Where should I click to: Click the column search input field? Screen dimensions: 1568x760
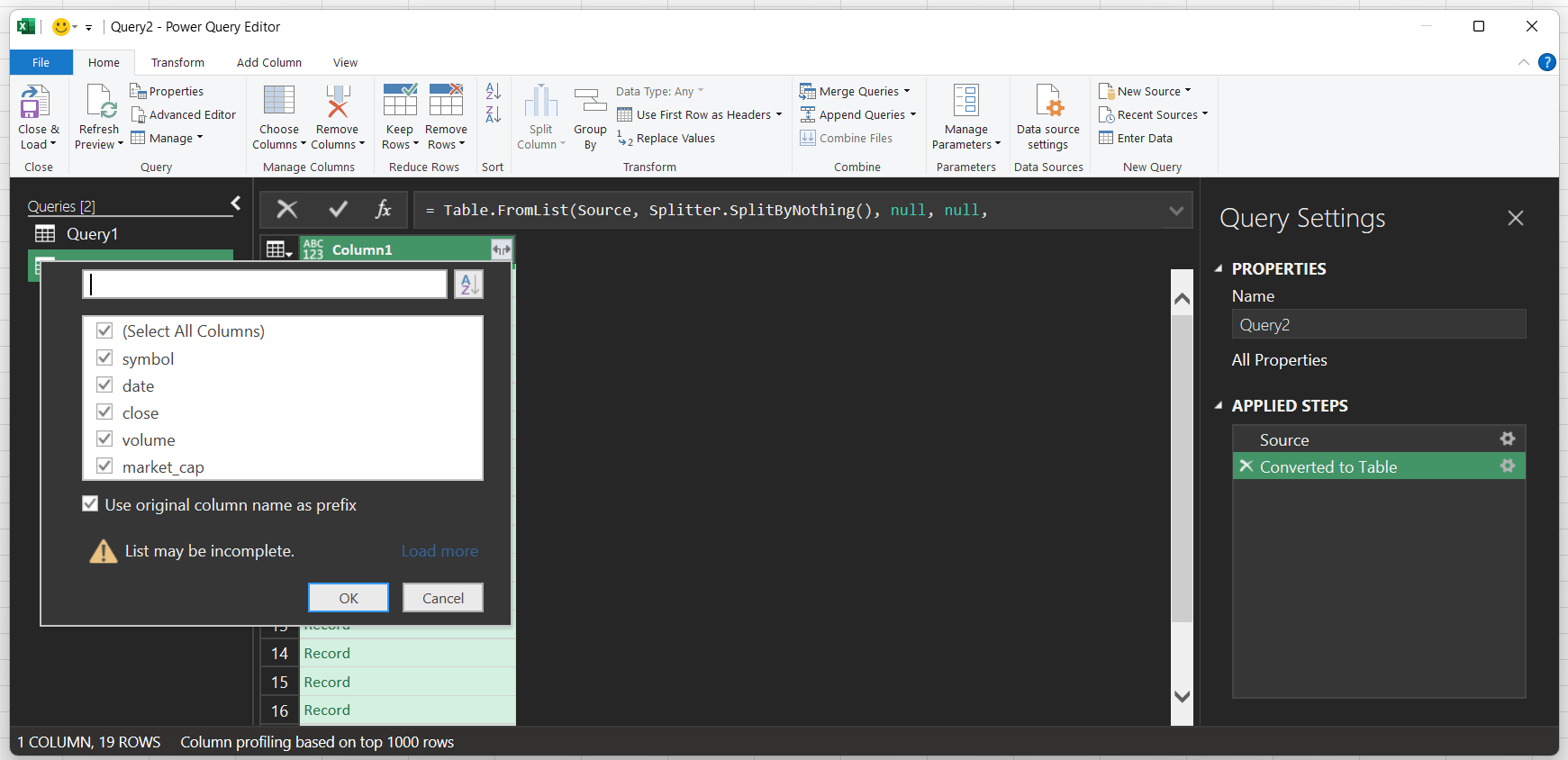[265, 285]
